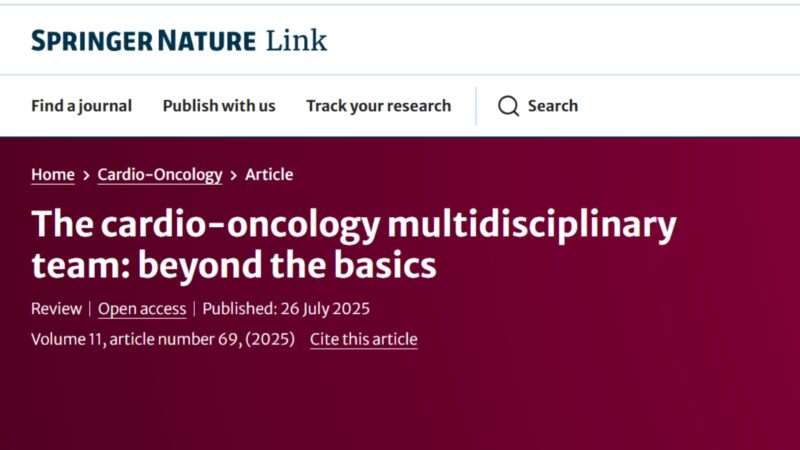Click the Search text label

tap(553, 106)
